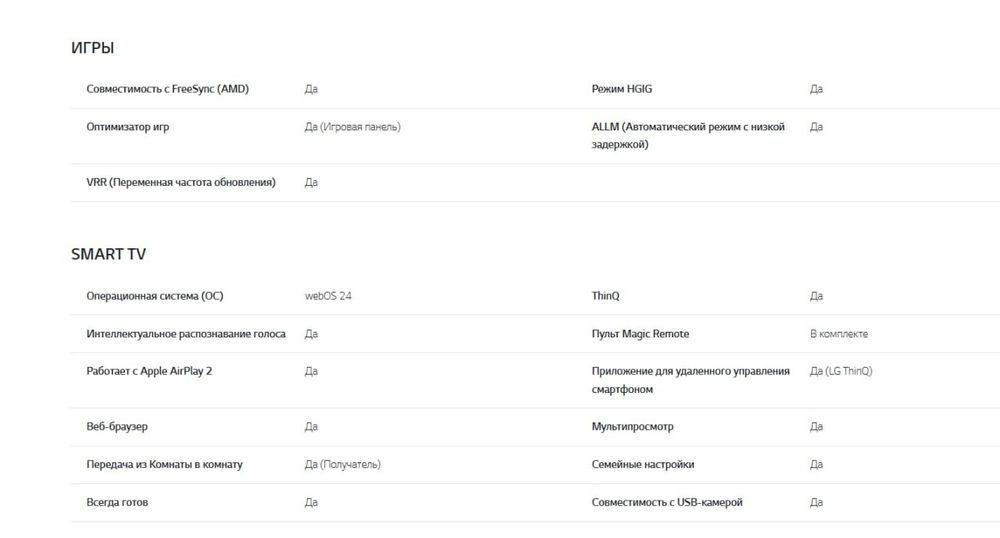Screen dimensions: 1000x538
Task: Select the Пульт Magic Remote label
Action: [640, 334]
